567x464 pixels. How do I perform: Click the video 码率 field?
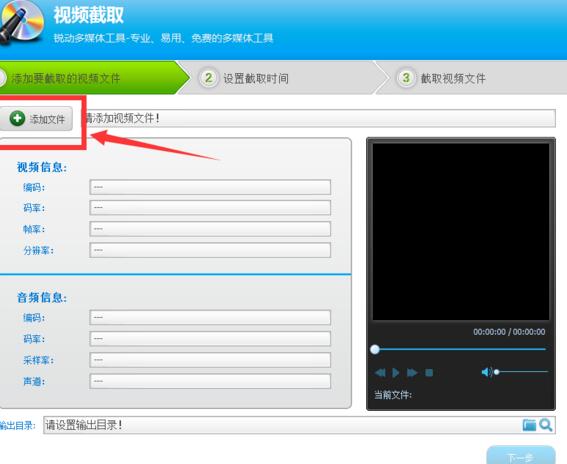210,208
